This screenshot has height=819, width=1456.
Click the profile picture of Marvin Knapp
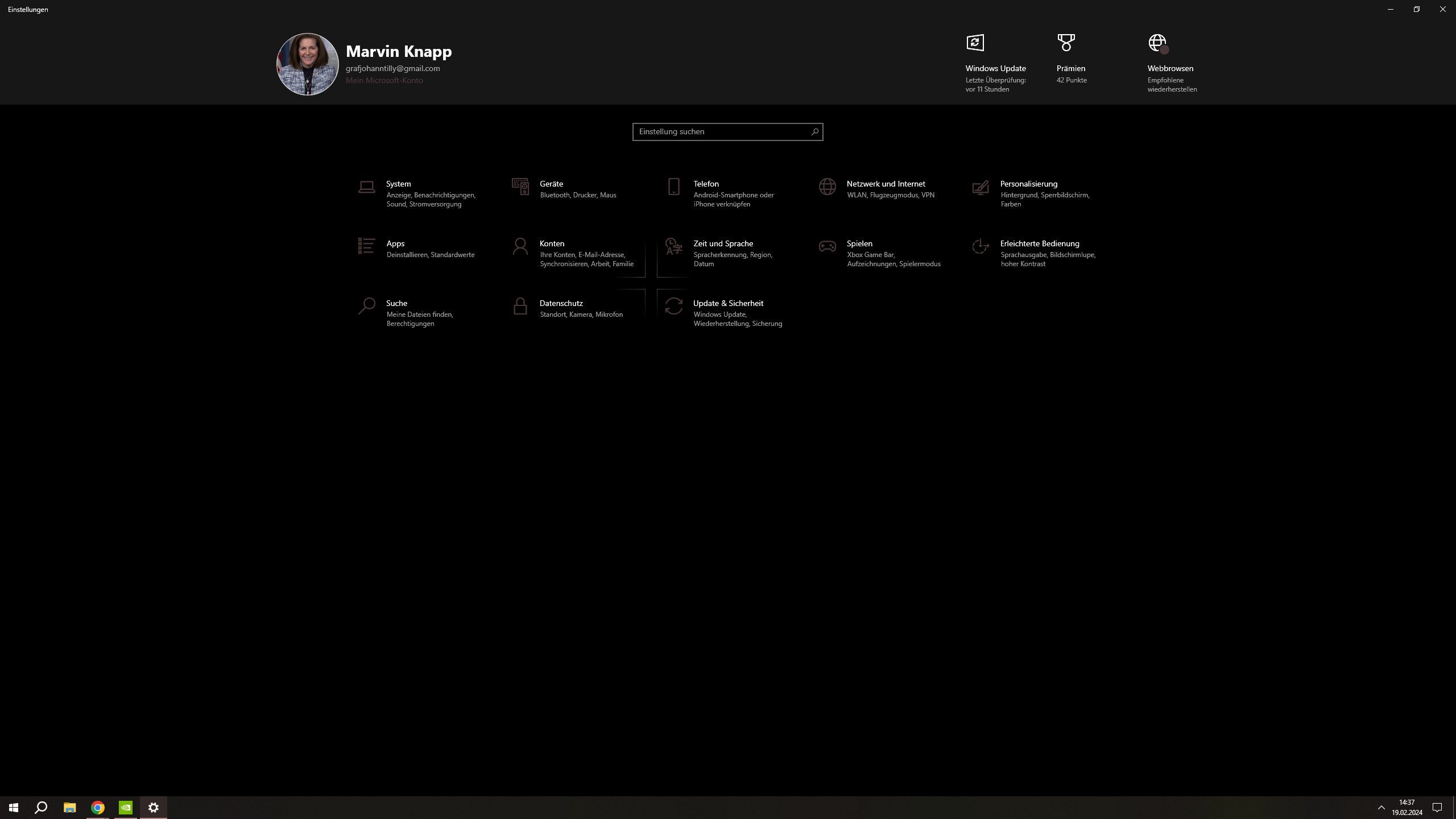307,64
